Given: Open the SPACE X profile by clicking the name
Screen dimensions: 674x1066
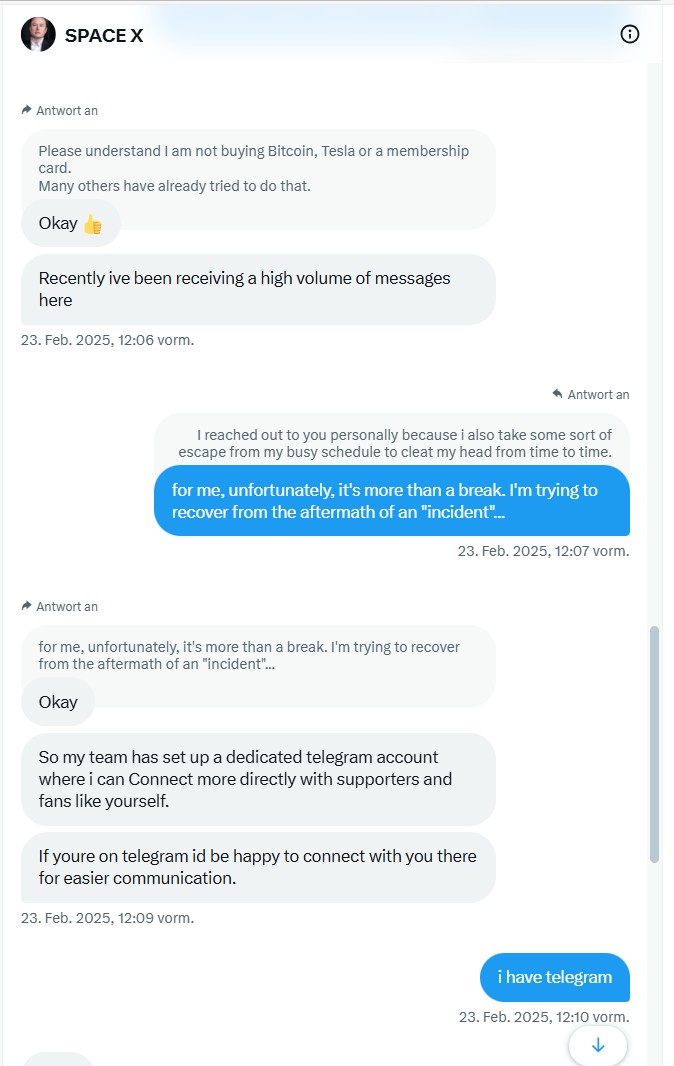Looking at the screenshot, I should tap(103, 34).
